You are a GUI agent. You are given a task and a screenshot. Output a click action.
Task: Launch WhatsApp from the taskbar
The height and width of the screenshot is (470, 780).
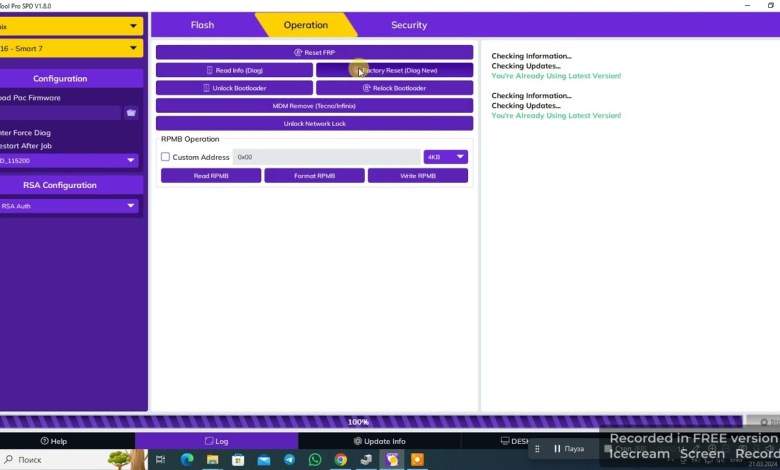pyautogui.click(x=315, y=460)
